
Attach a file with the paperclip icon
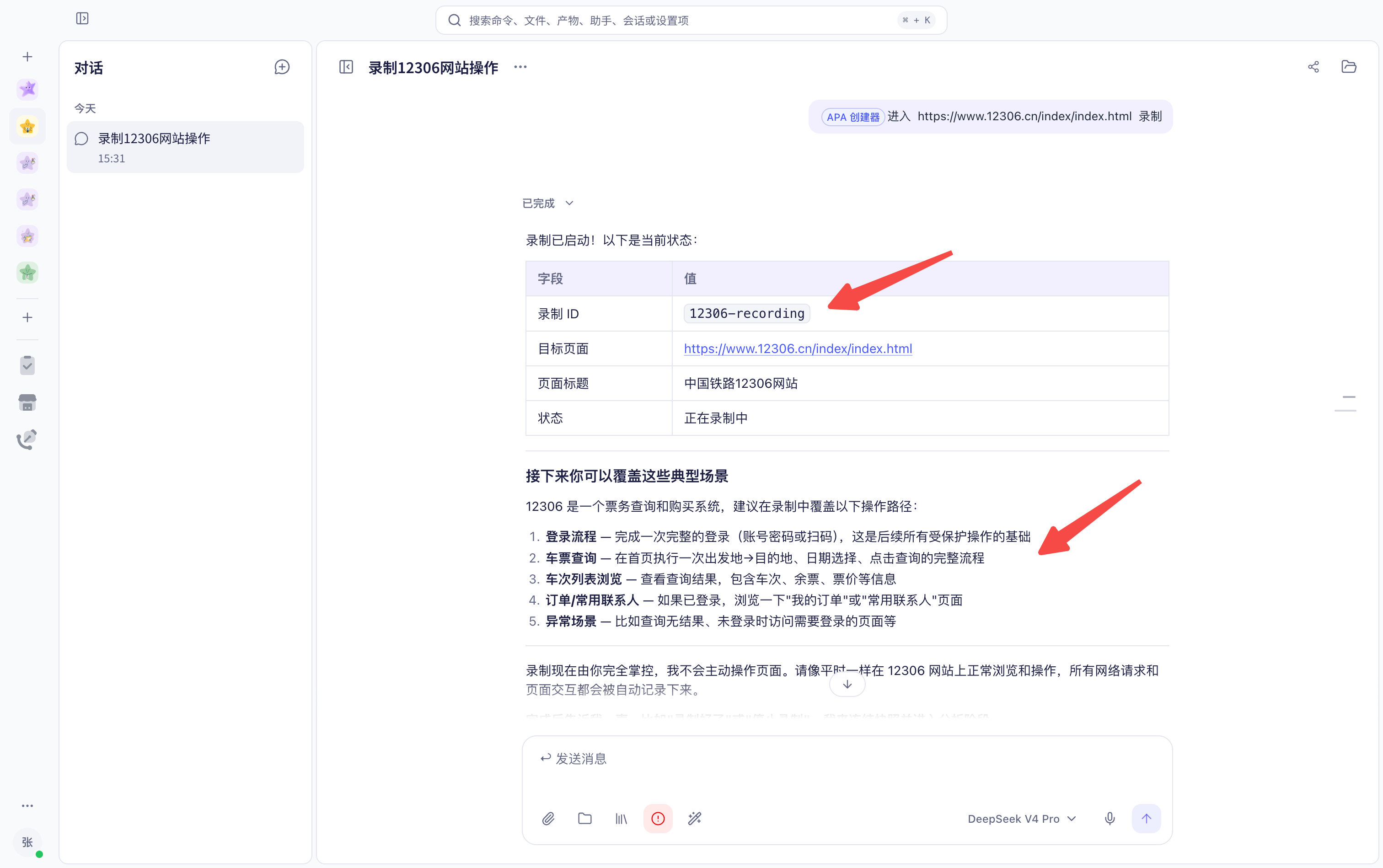(548, 819)
